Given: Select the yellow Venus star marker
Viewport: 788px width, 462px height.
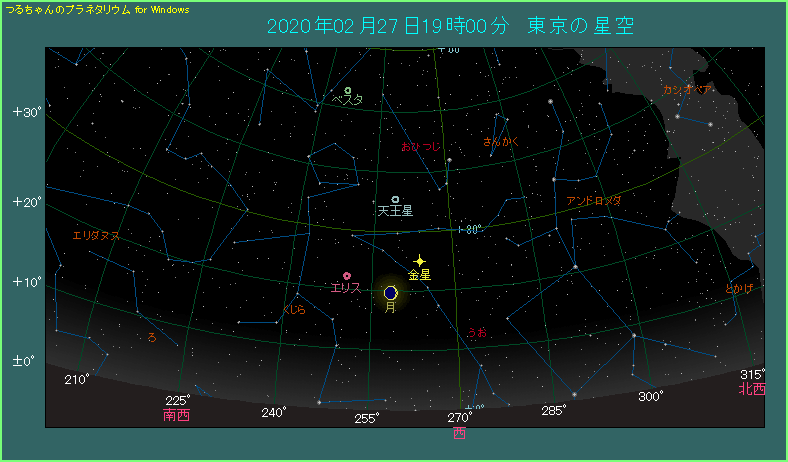Looking at the screenshot, I should pos(420,260).
